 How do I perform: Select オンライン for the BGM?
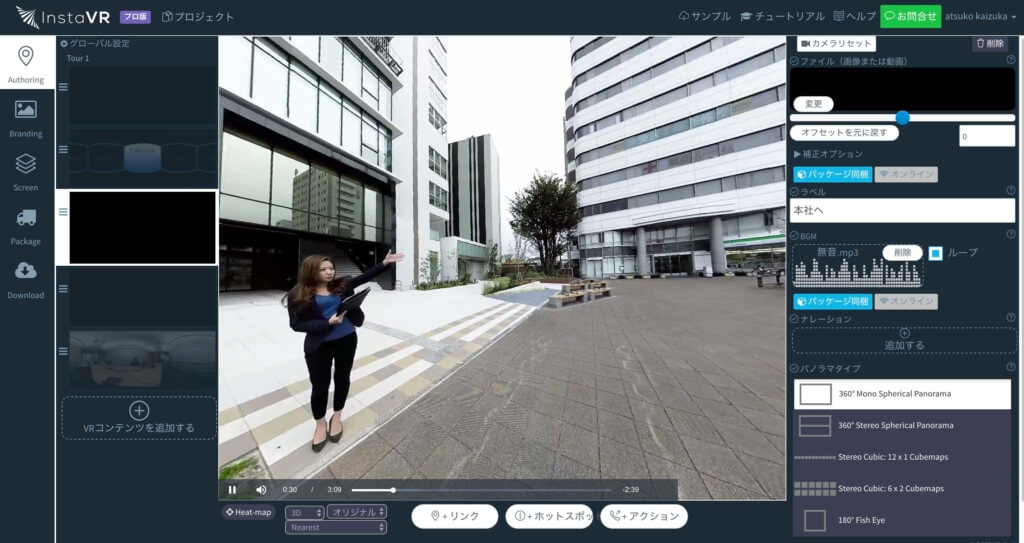(x=906, y=301)
